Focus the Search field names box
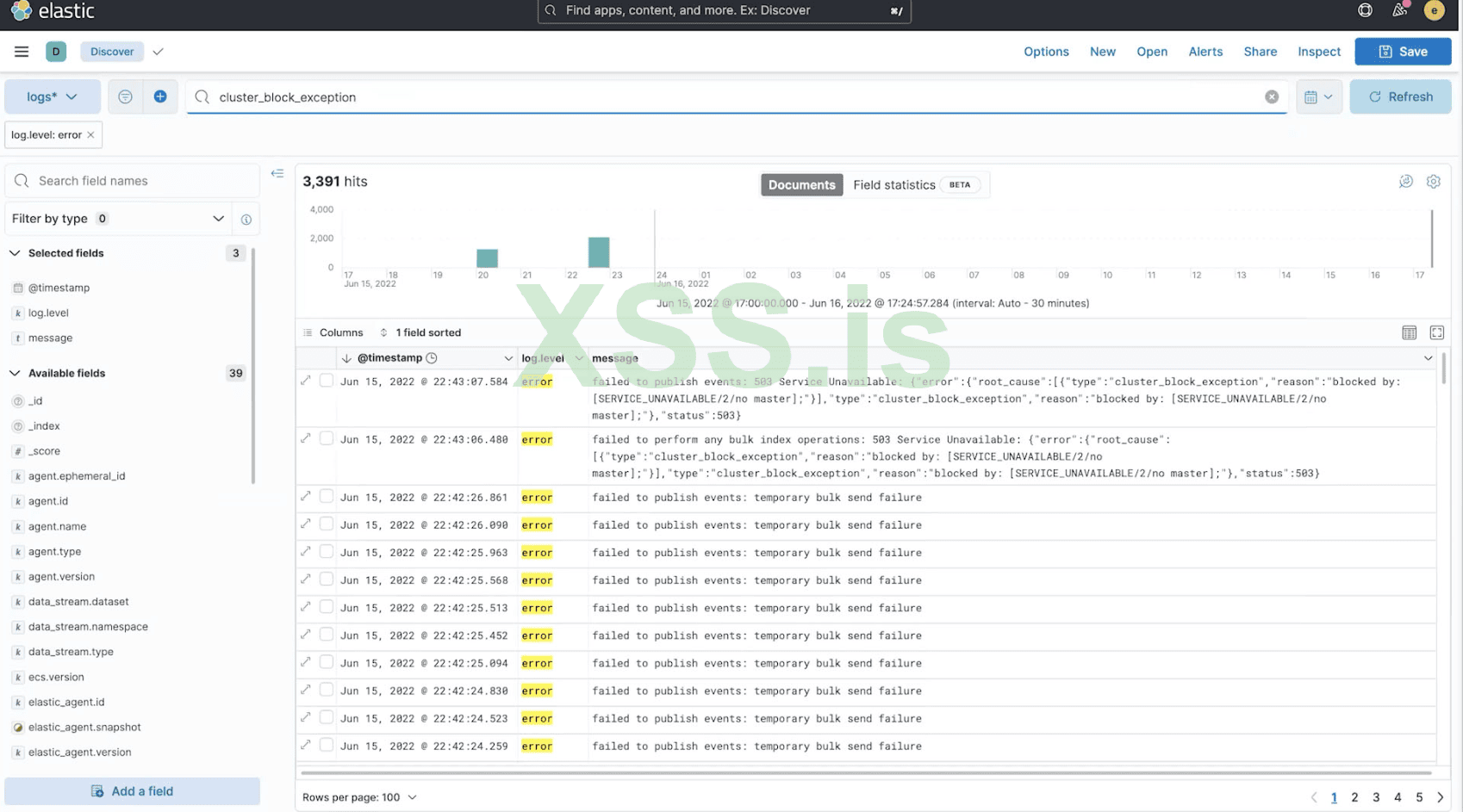 (x=133, y=181)
